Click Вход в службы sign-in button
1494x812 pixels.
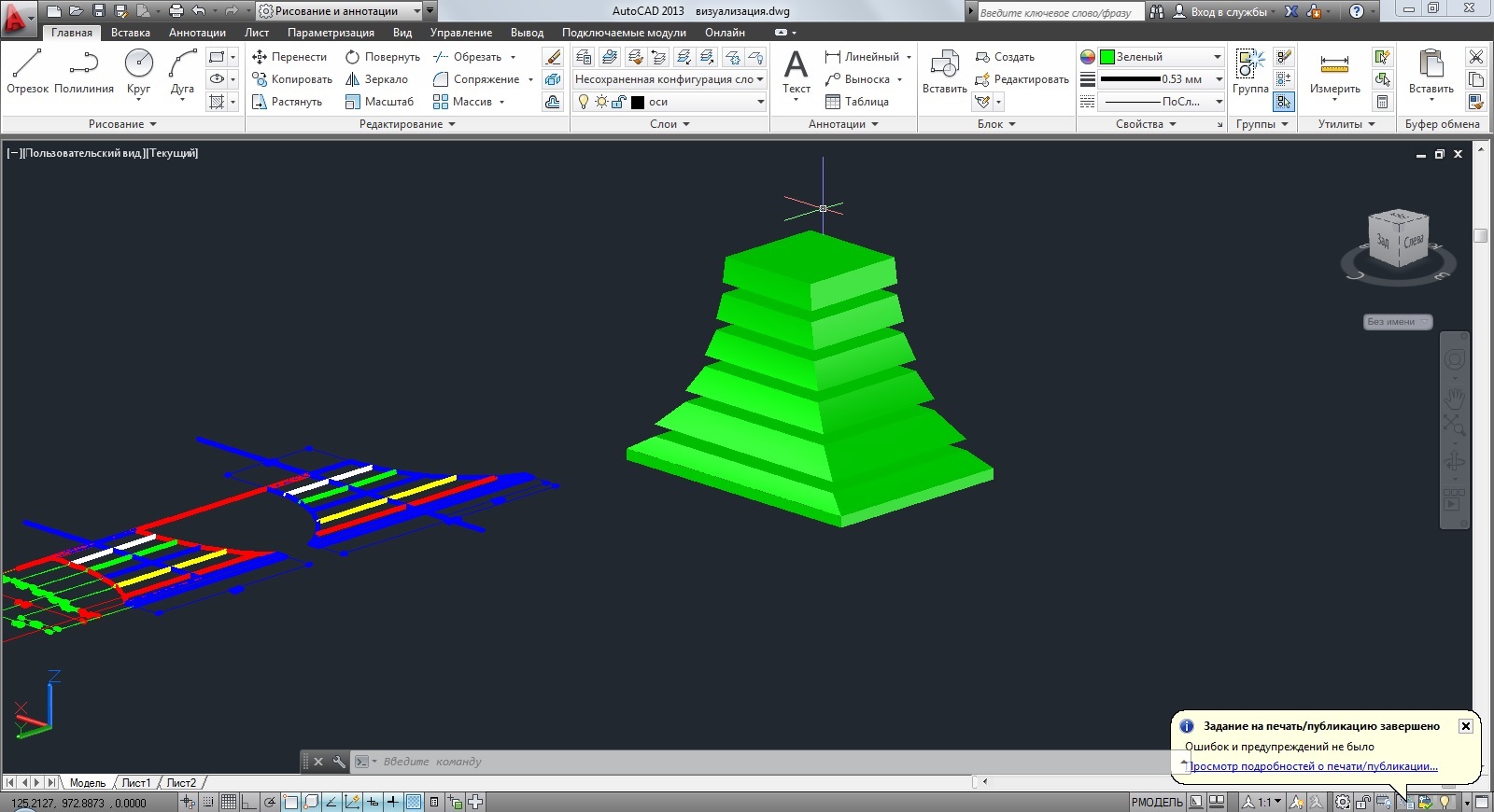1221,11
